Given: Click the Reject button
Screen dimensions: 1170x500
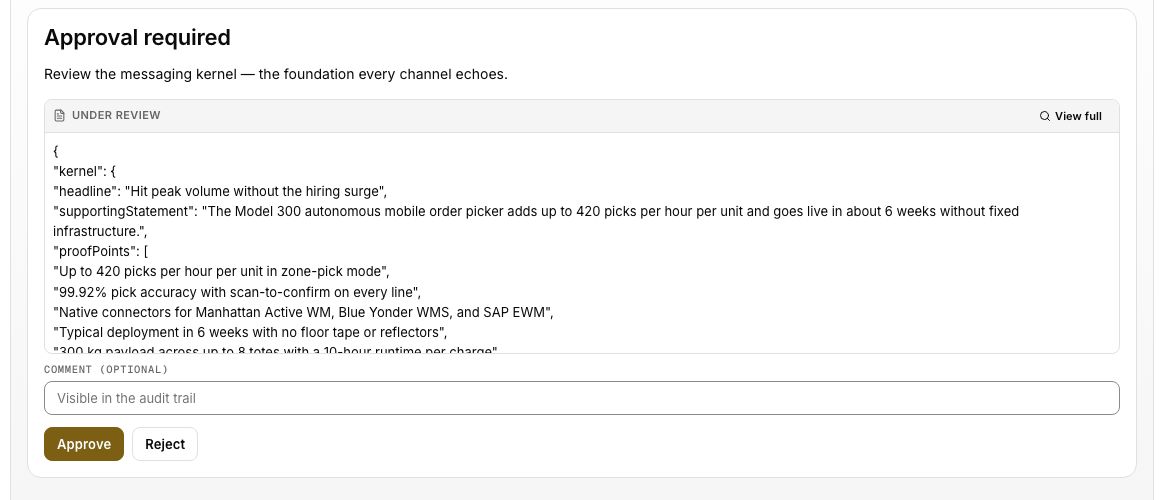Looking at the screenshot, I should (x=165, y=444).
